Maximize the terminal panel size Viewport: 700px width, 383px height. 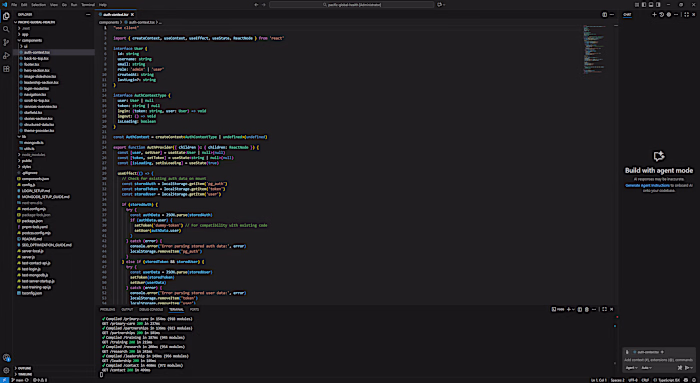click(604, 309)
